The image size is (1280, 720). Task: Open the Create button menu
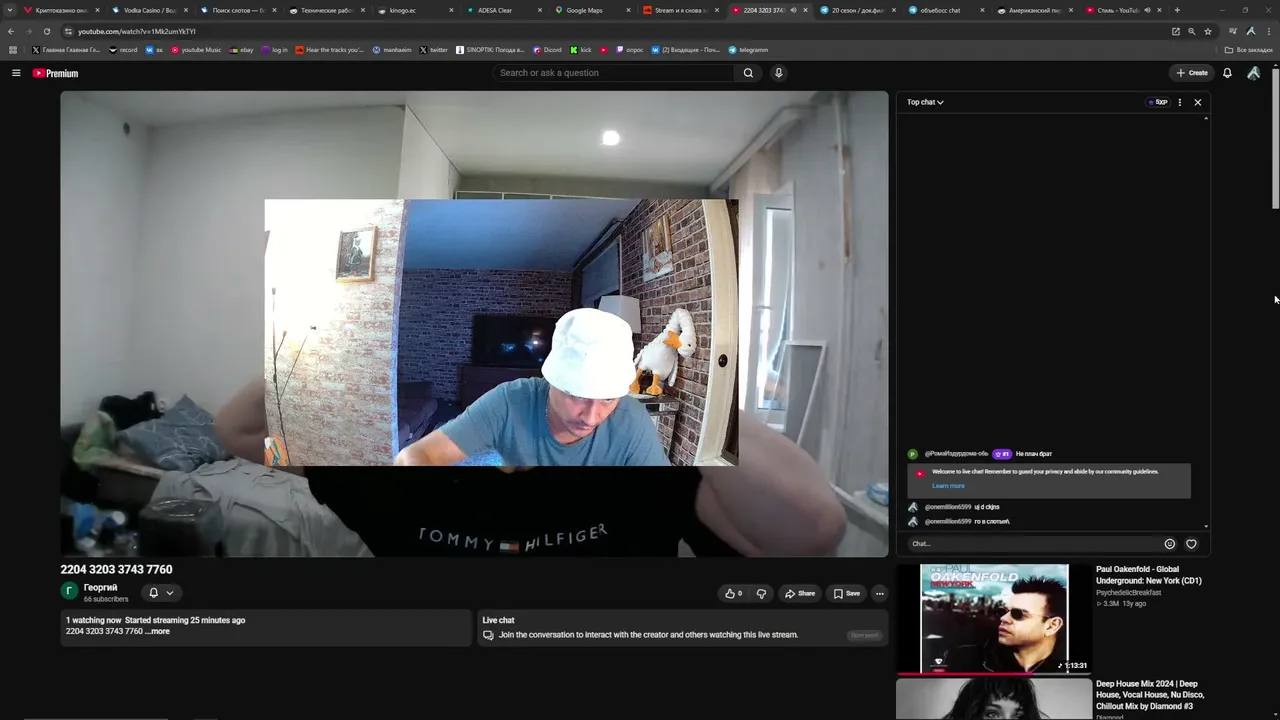(1192, 73)
